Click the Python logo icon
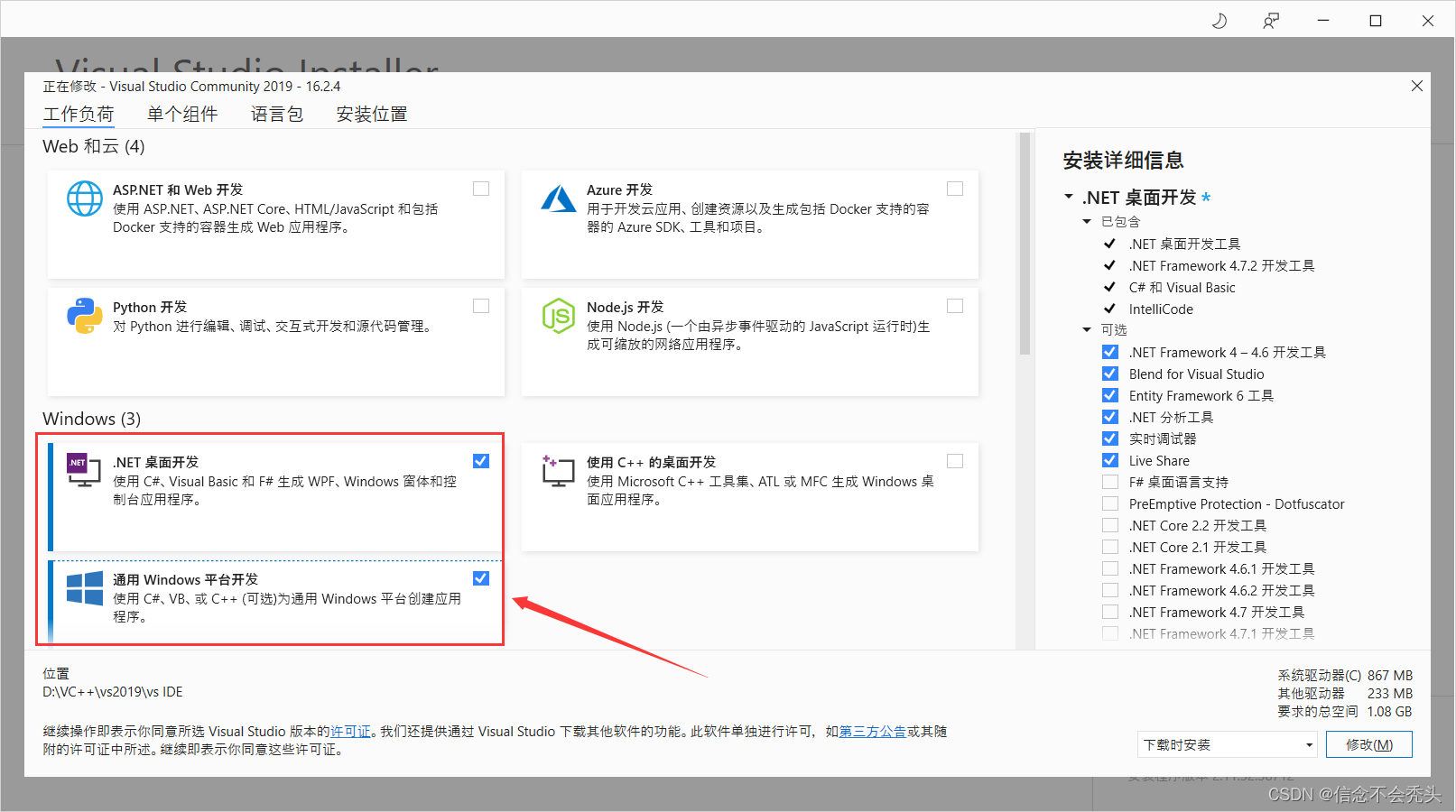This screenshot has height=812, width=1456. click(x=85, y=316)
